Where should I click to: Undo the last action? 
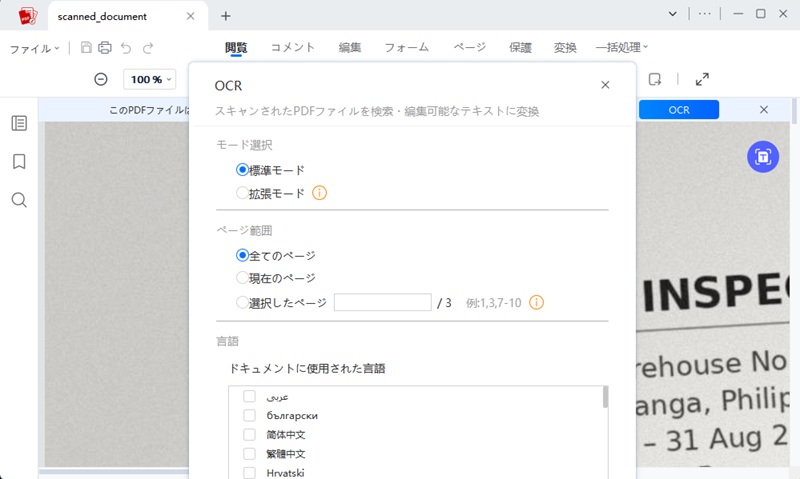(126, 48)
